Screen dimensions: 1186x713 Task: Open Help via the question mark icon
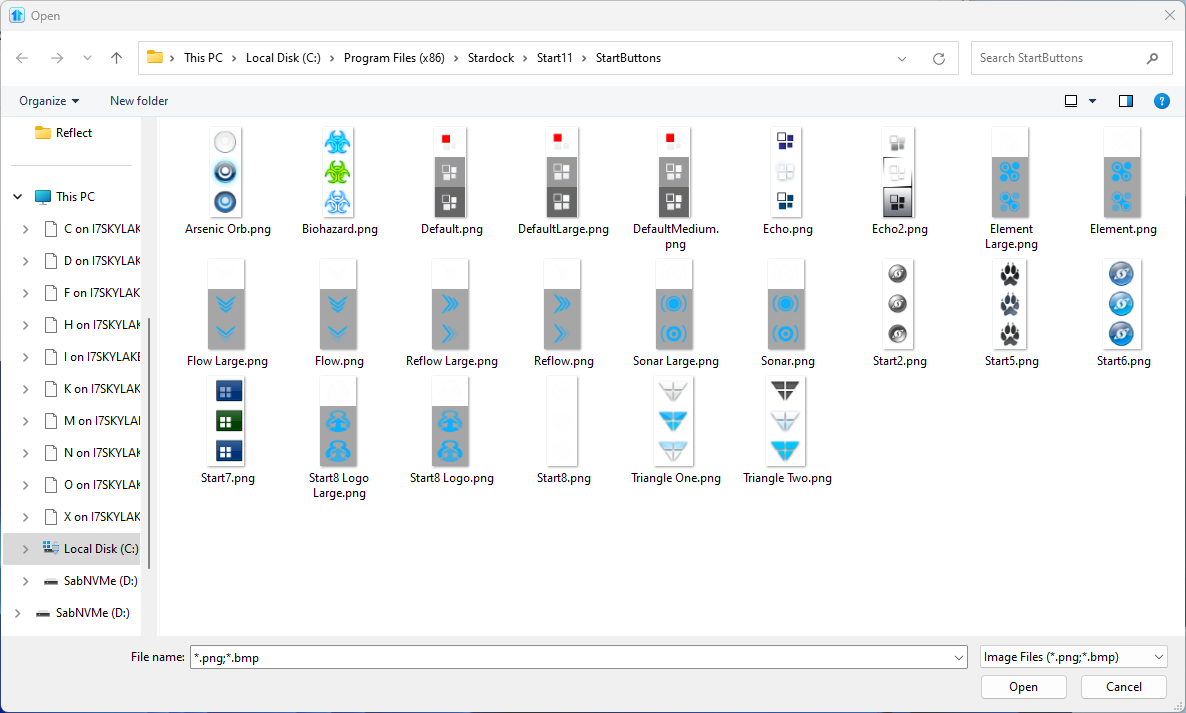tap(1161, 100)
